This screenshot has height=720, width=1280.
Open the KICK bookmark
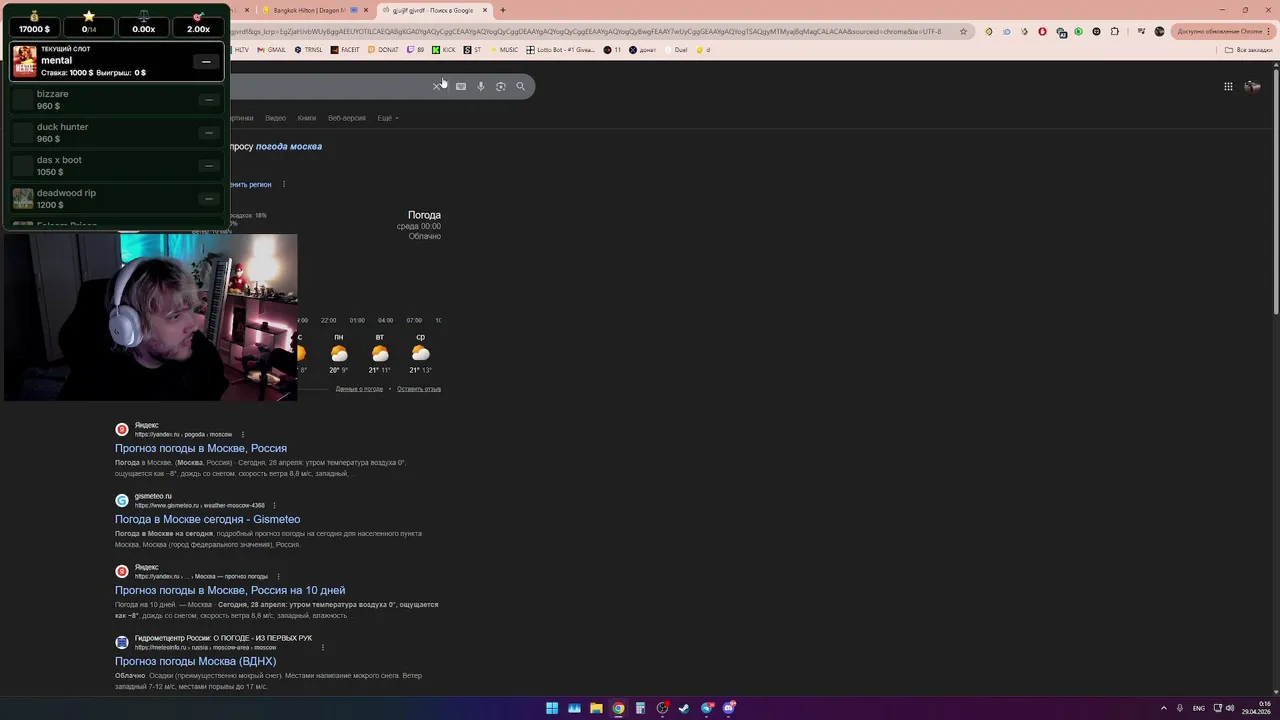pos(444,49)
